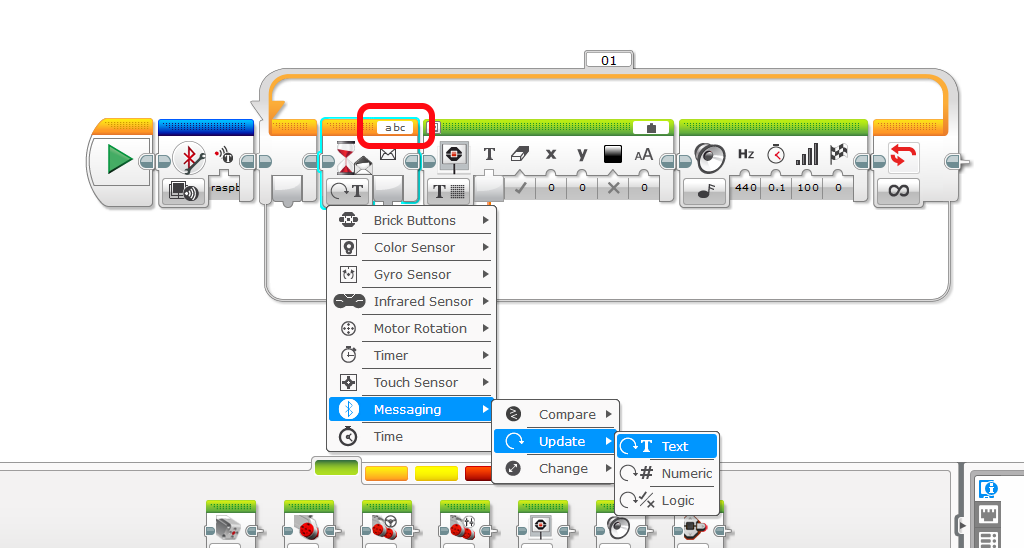Edit the 'raspb' connection name field
1024x548 pixels.
[x=225, y=187]
